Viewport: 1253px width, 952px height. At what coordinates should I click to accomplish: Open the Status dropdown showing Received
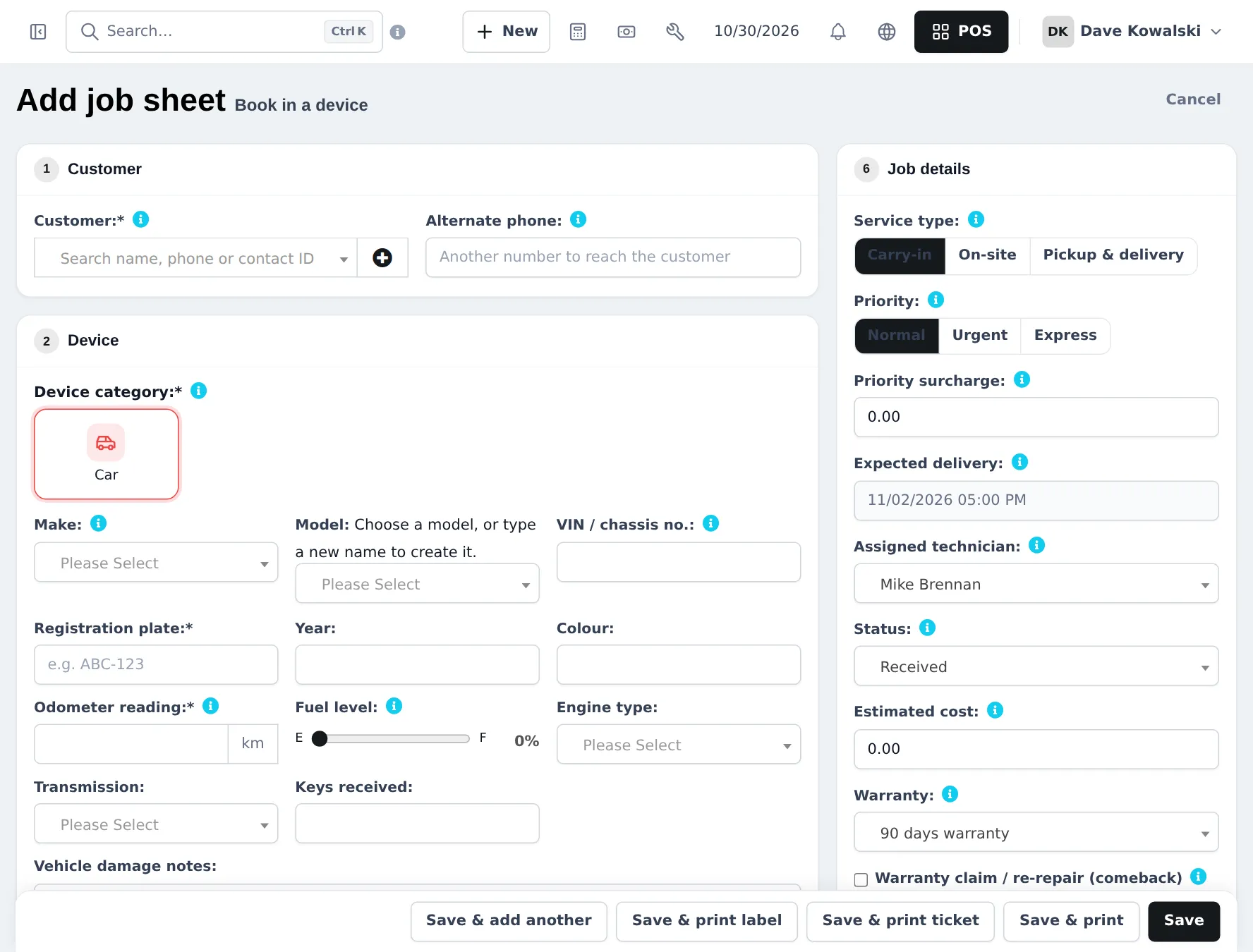coord(1036,666)
